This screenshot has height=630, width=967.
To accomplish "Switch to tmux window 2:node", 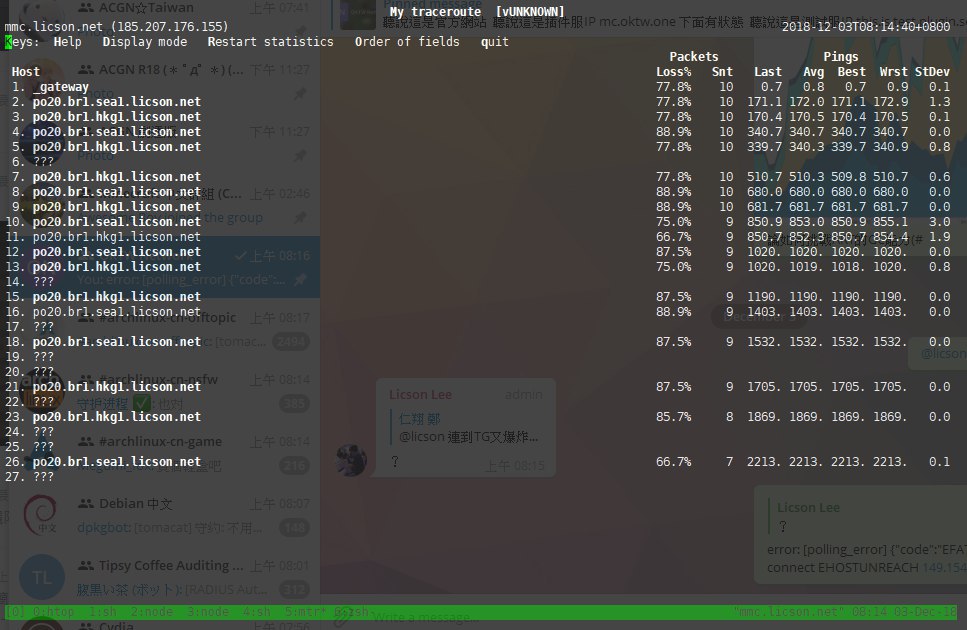I will tap(152, 612).
